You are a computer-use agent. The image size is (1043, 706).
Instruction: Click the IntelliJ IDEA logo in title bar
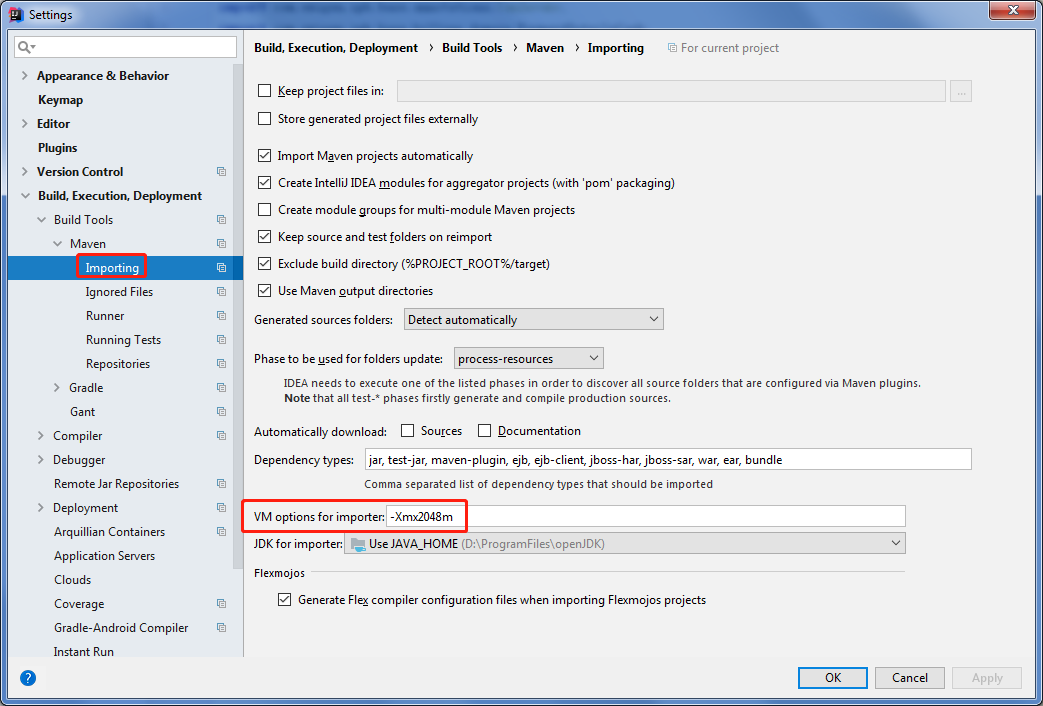click(17, 13)
